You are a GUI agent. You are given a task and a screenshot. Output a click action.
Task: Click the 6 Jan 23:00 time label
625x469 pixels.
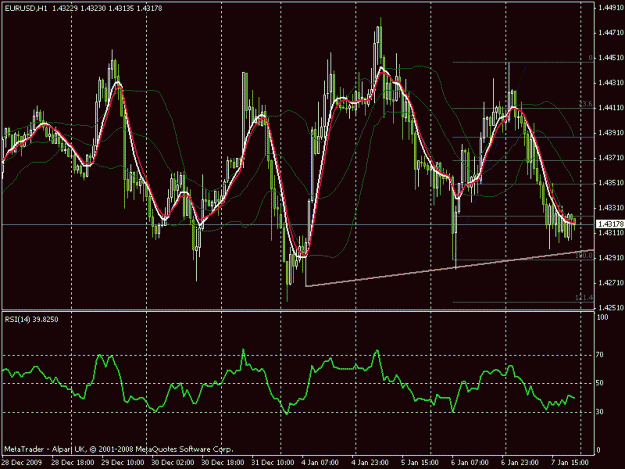pyautogui.click(x=520, y=463)
